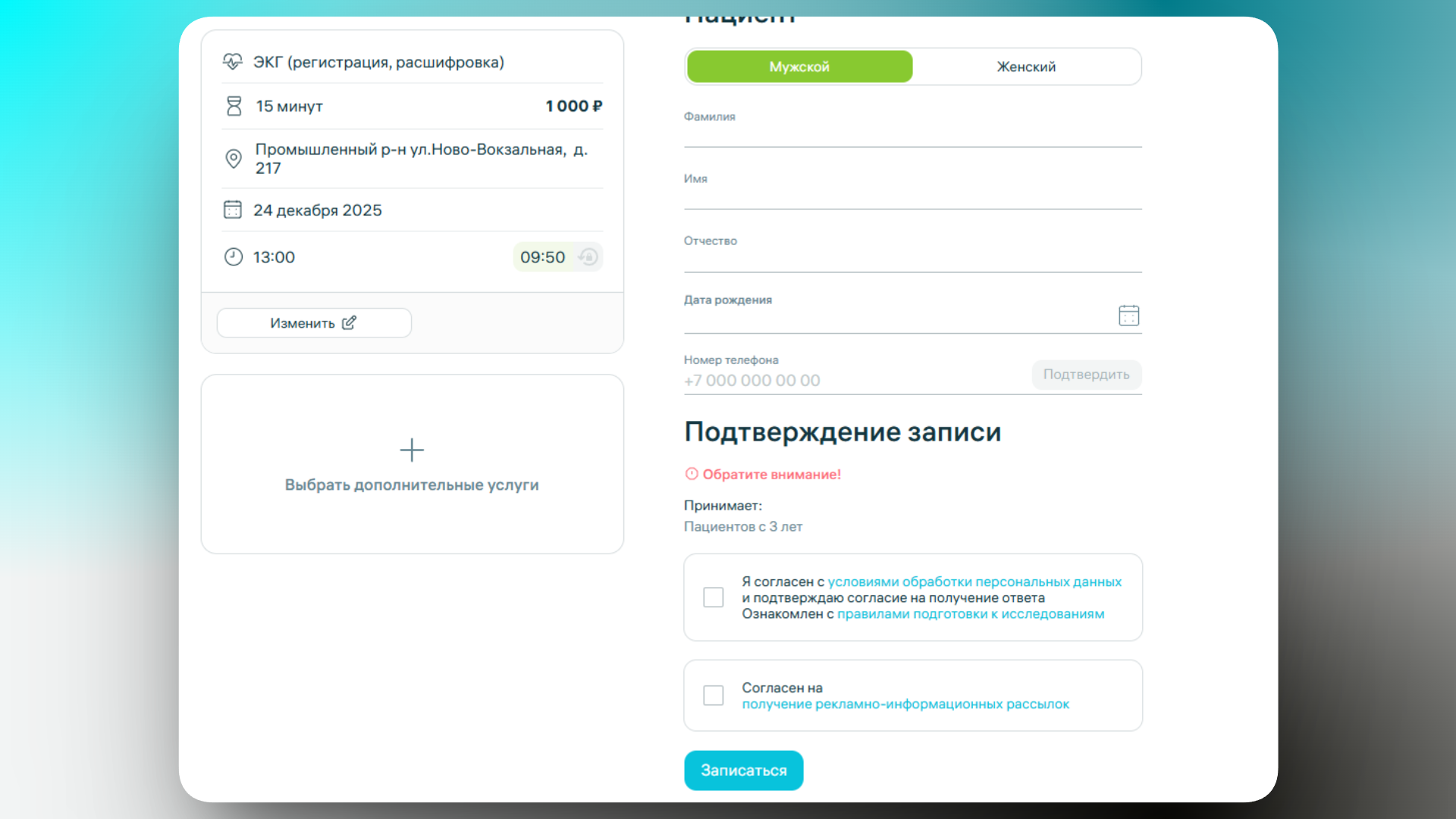
Task: Click the Записаться button
Action: (x=743, y=770)
